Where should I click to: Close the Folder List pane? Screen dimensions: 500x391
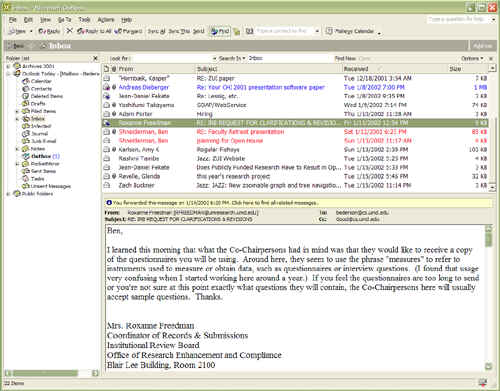pyautogui.click(x=95, y=58)
